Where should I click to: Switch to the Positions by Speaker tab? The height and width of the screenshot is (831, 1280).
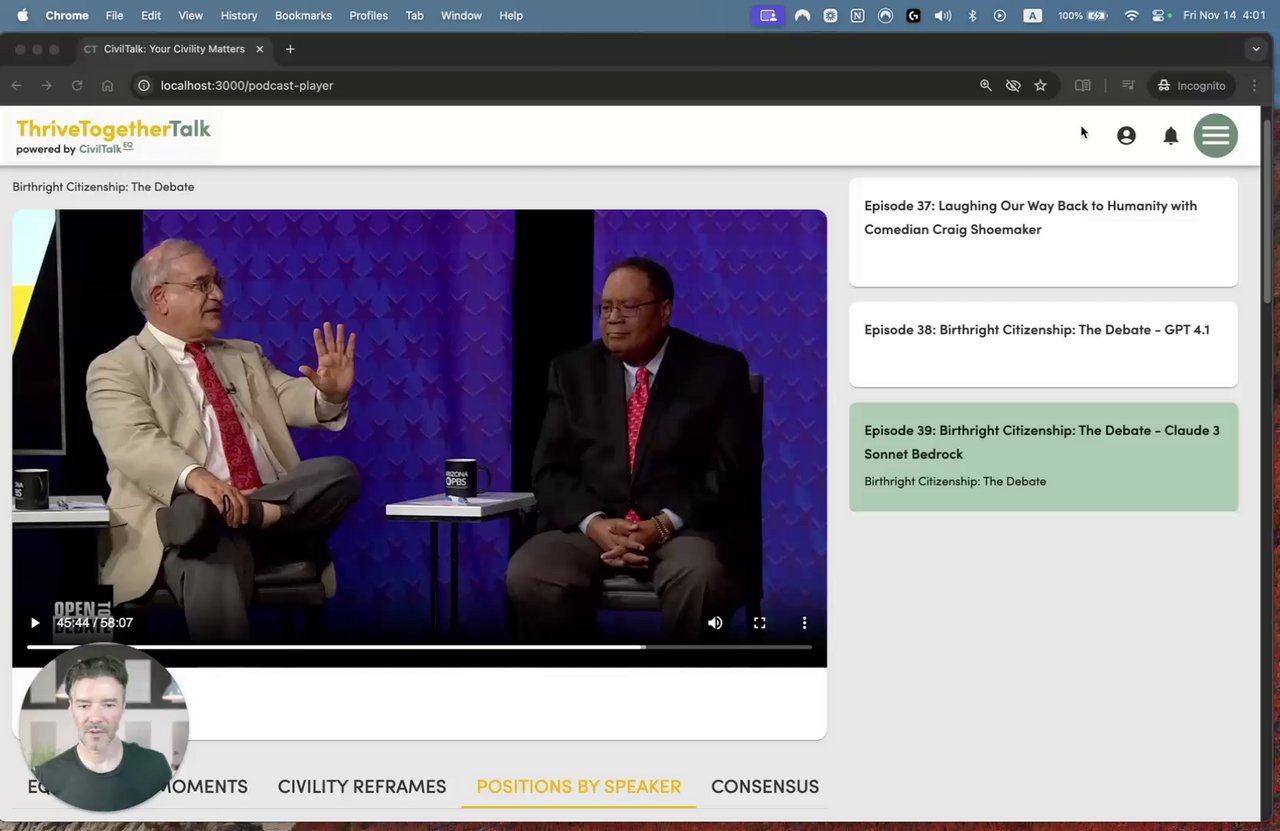579,787
